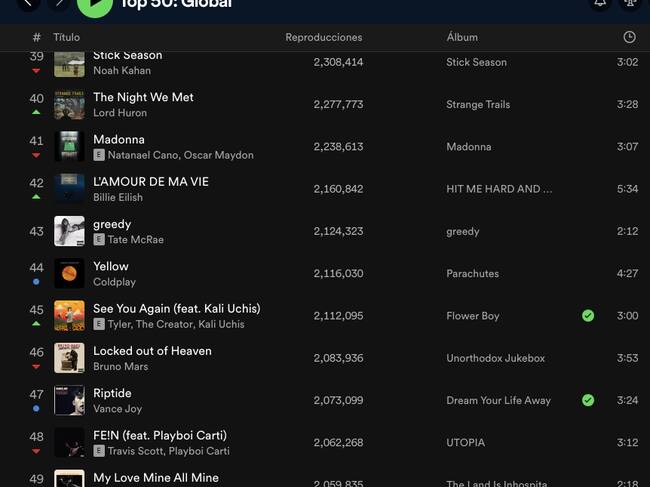This screenshot has width=650, height=487.
Task: Go forward with the right arrow
Action: coord(59,3)
